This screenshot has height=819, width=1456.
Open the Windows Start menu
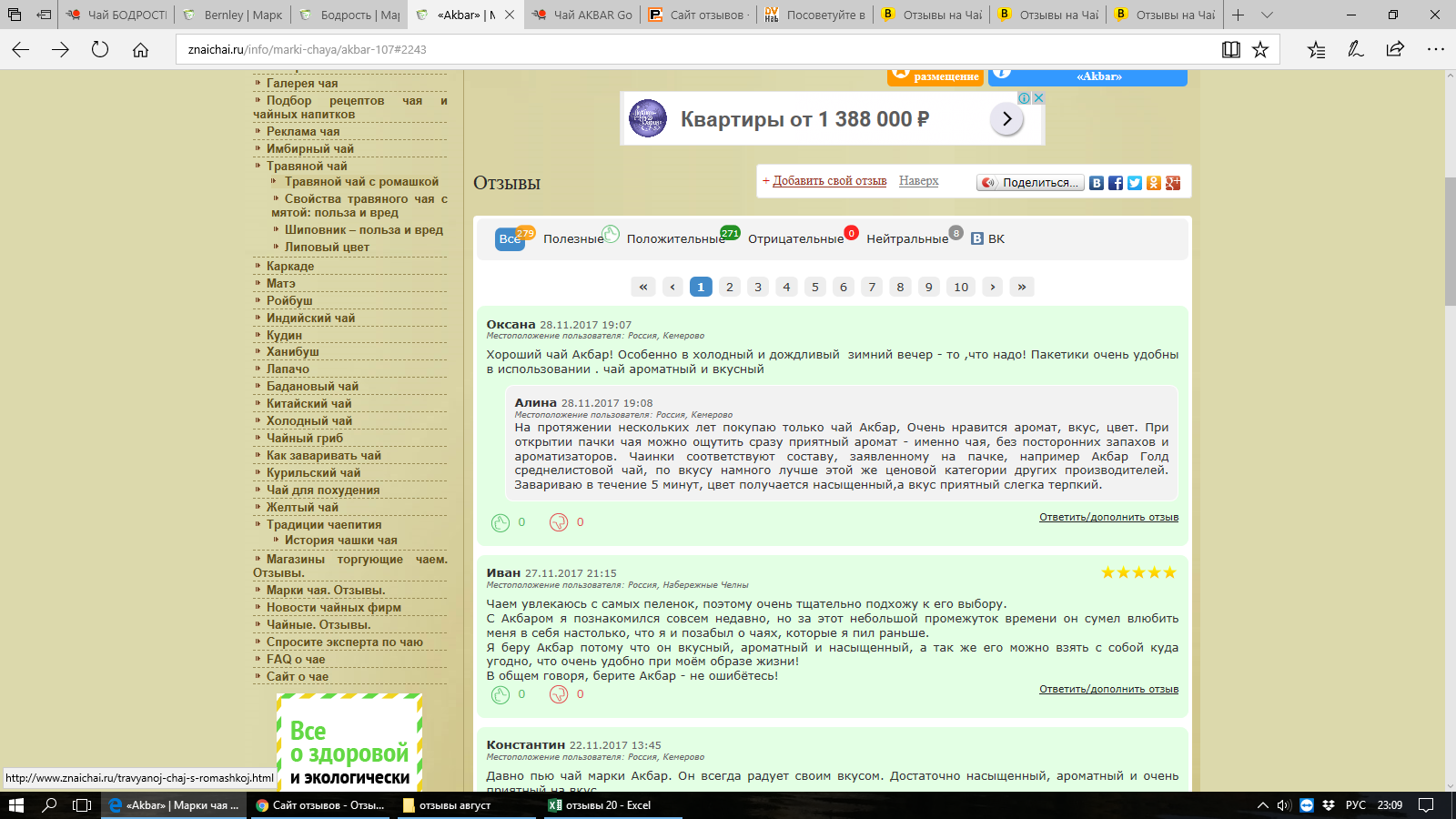pos(15,805)
